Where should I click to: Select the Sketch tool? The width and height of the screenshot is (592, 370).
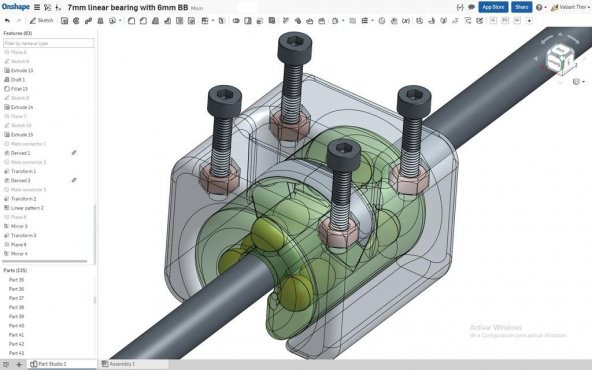[42, 20]
